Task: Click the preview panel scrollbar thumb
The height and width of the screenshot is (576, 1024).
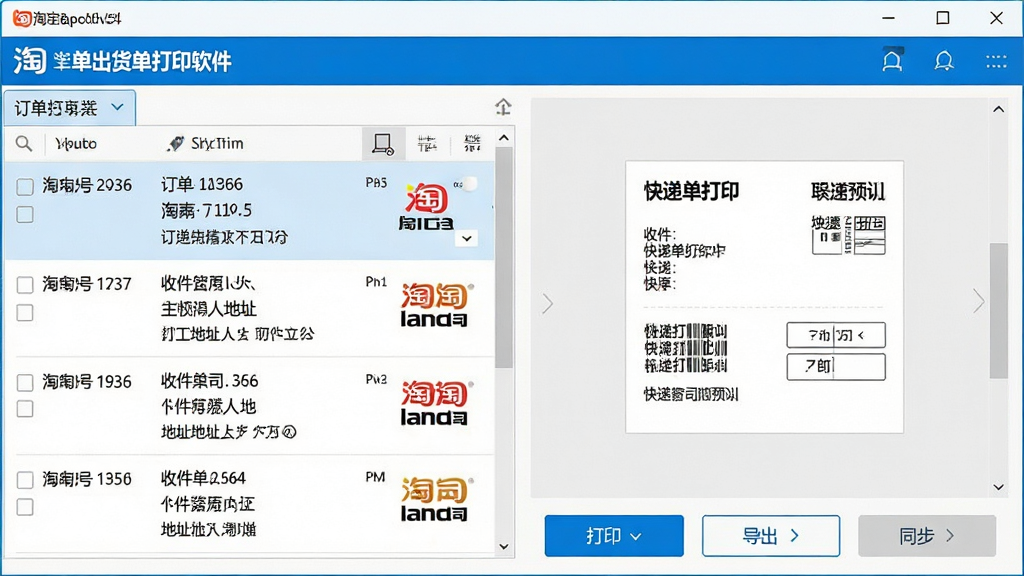Action: [999, 310]
